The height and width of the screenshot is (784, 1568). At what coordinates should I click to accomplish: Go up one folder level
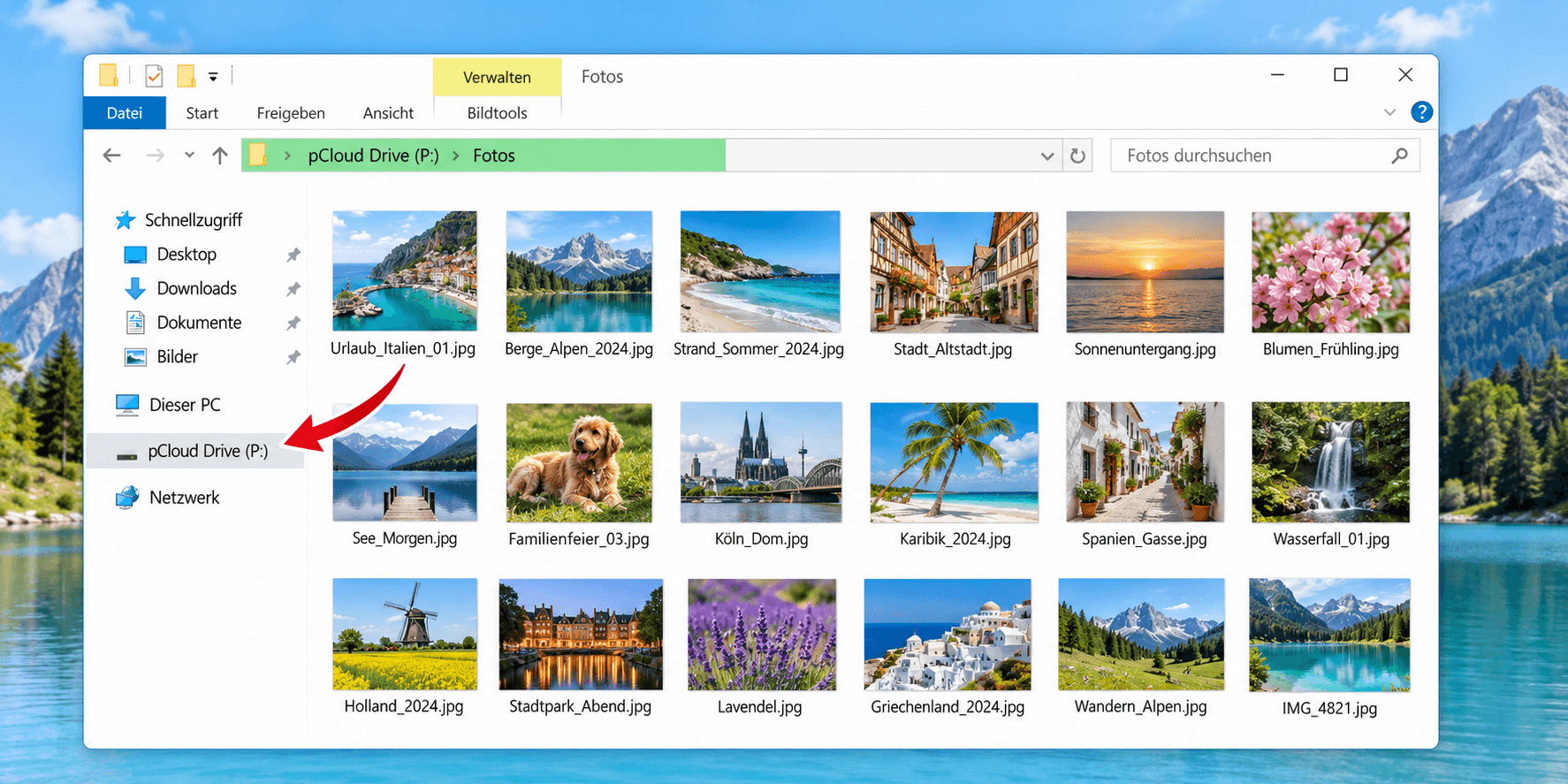(220, 156)
